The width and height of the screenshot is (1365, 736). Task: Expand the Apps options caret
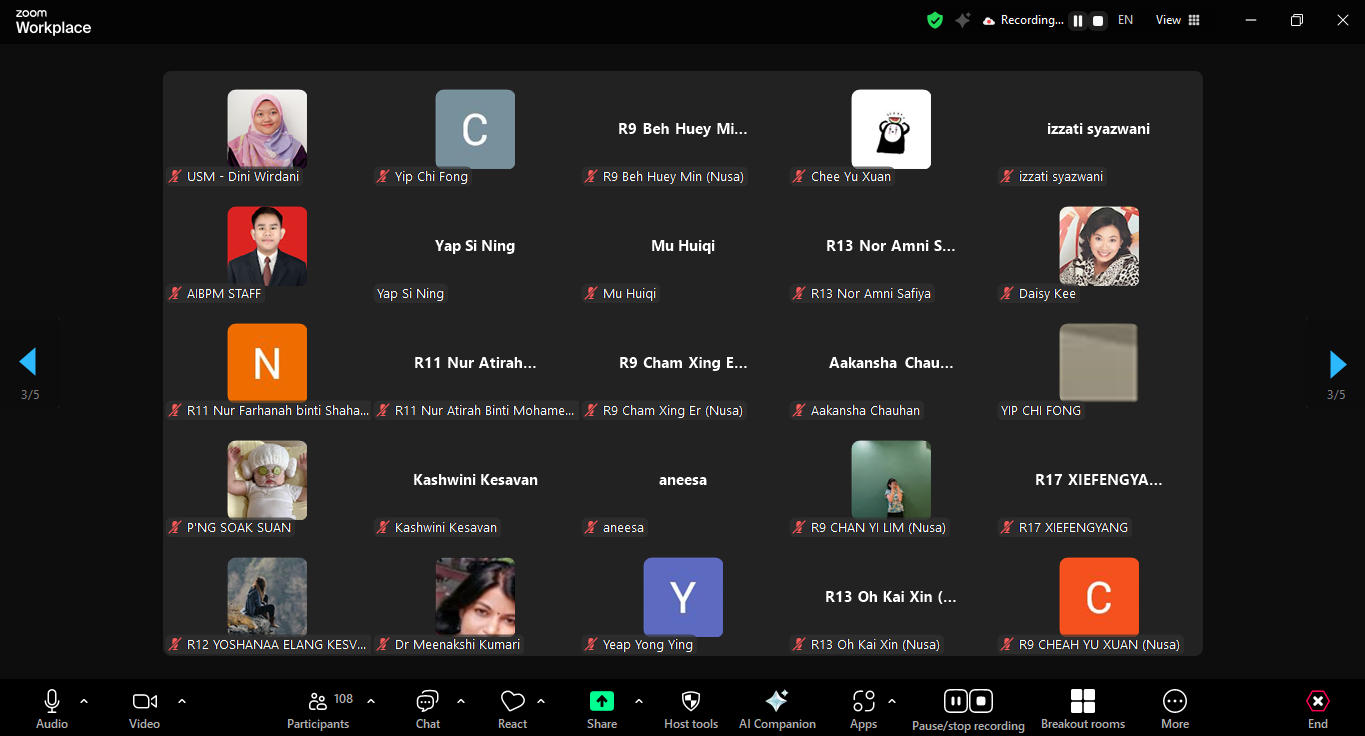click(x=892, y=701)
